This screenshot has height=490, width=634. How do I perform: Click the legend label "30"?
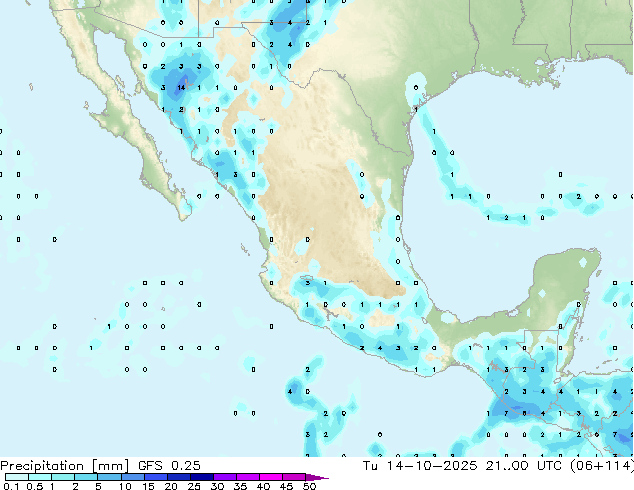[217, 486]
